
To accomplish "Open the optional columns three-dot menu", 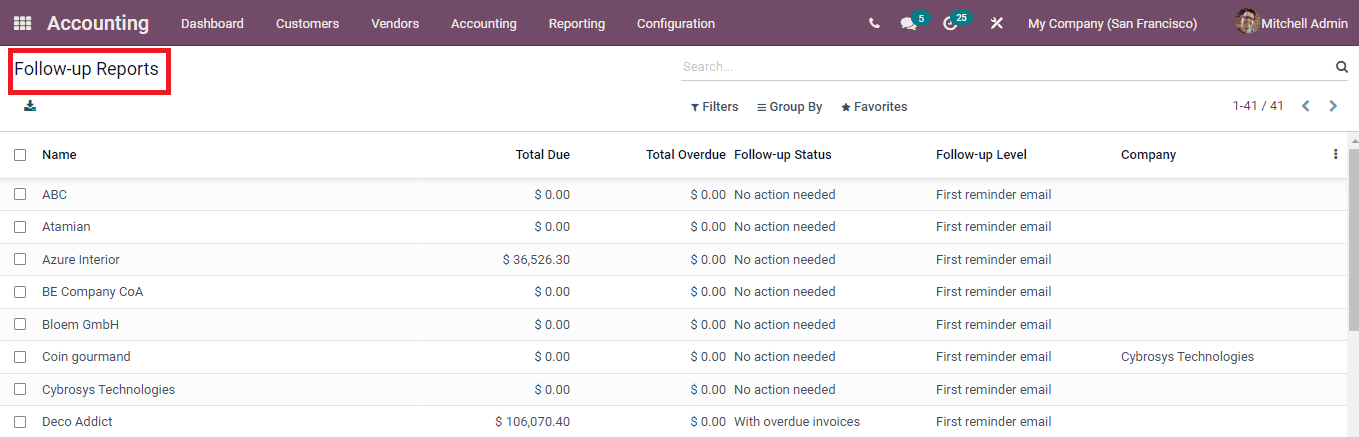I will coord(1335,155).
